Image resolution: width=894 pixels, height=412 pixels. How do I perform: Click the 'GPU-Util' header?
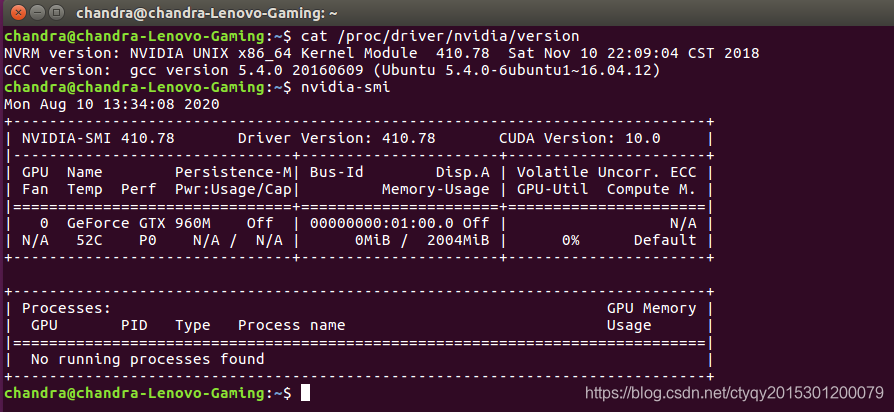(552, 189)
